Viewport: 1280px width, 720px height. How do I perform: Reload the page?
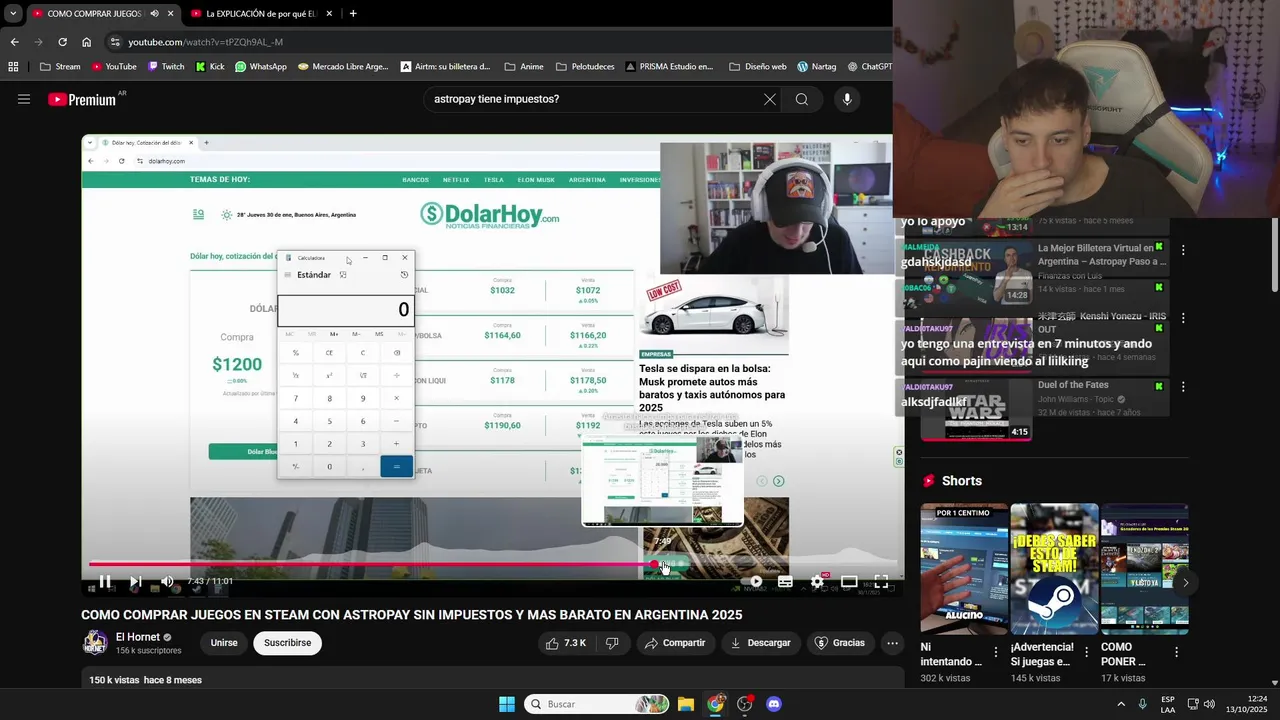[x=62, y=42]
